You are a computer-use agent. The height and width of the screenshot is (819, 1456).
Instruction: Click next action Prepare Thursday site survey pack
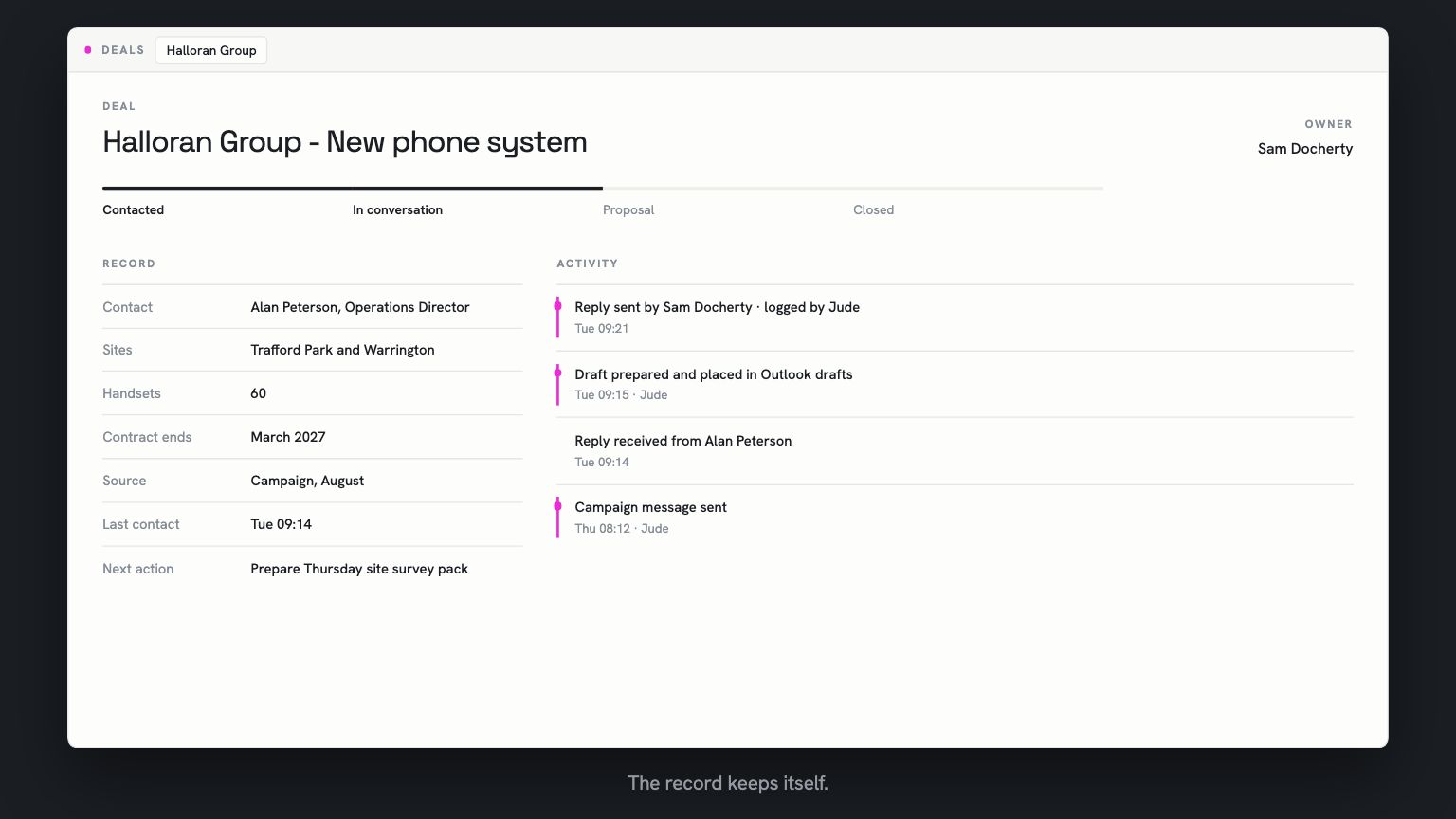pyautogui.click(x=359, y=569)
